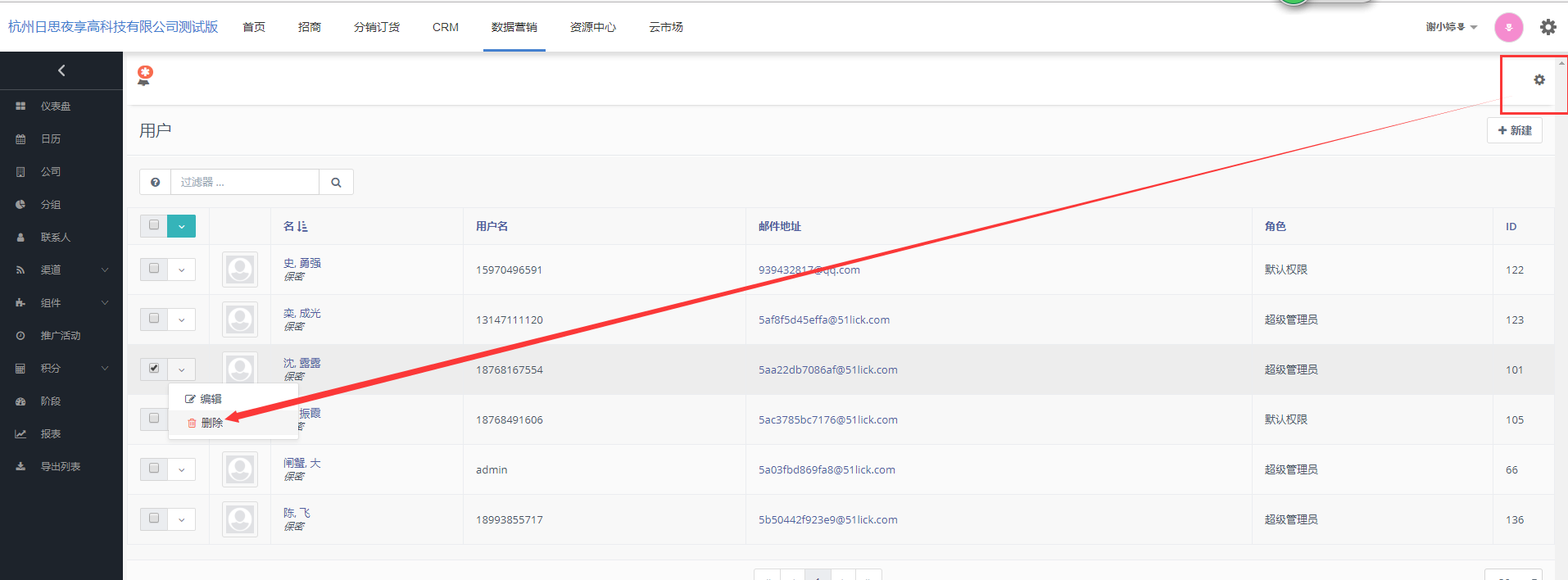Select 删除 in the context menu
Image resolution: width=1568 pixels, height=580 pixels.
point(211,423)
